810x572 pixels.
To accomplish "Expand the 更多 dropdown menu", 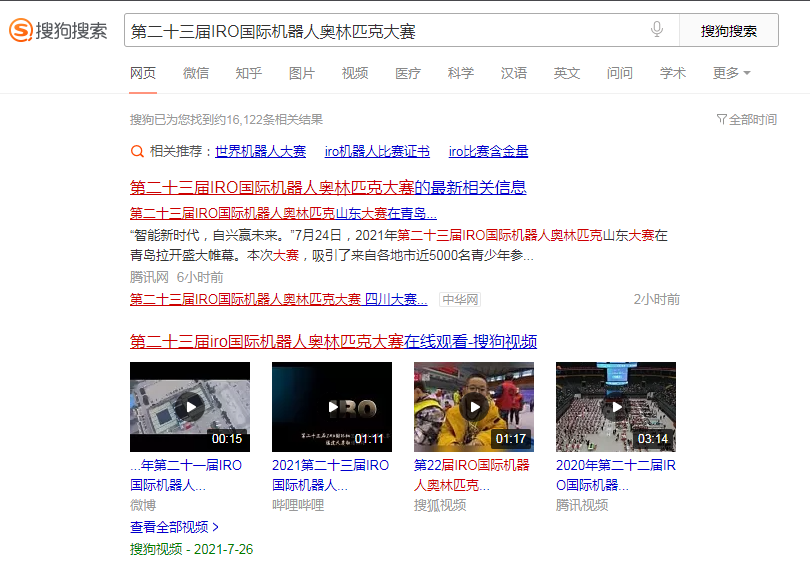I will pyautogui.click(x=731, y=73).
